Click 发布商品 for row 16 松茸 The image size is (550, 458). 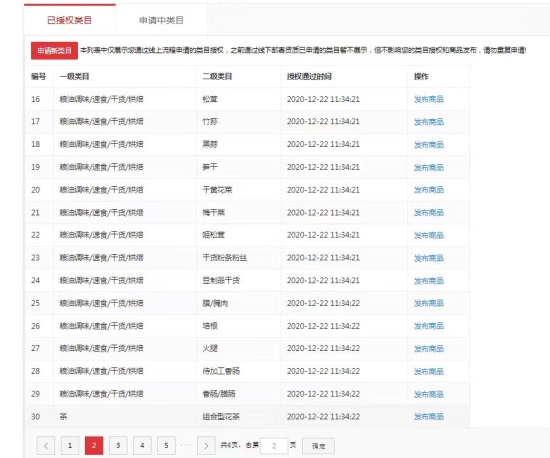coord(429,99)
